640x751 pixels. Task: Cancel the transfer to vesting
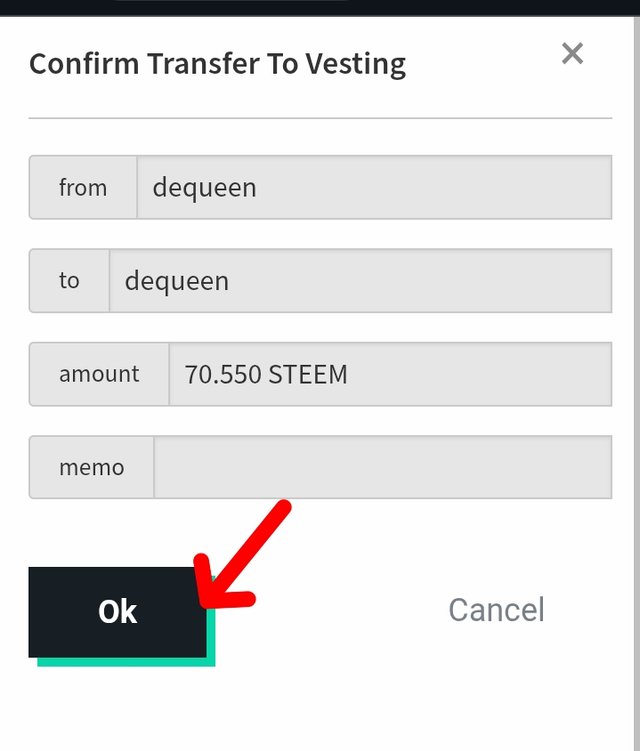(496, 610)
